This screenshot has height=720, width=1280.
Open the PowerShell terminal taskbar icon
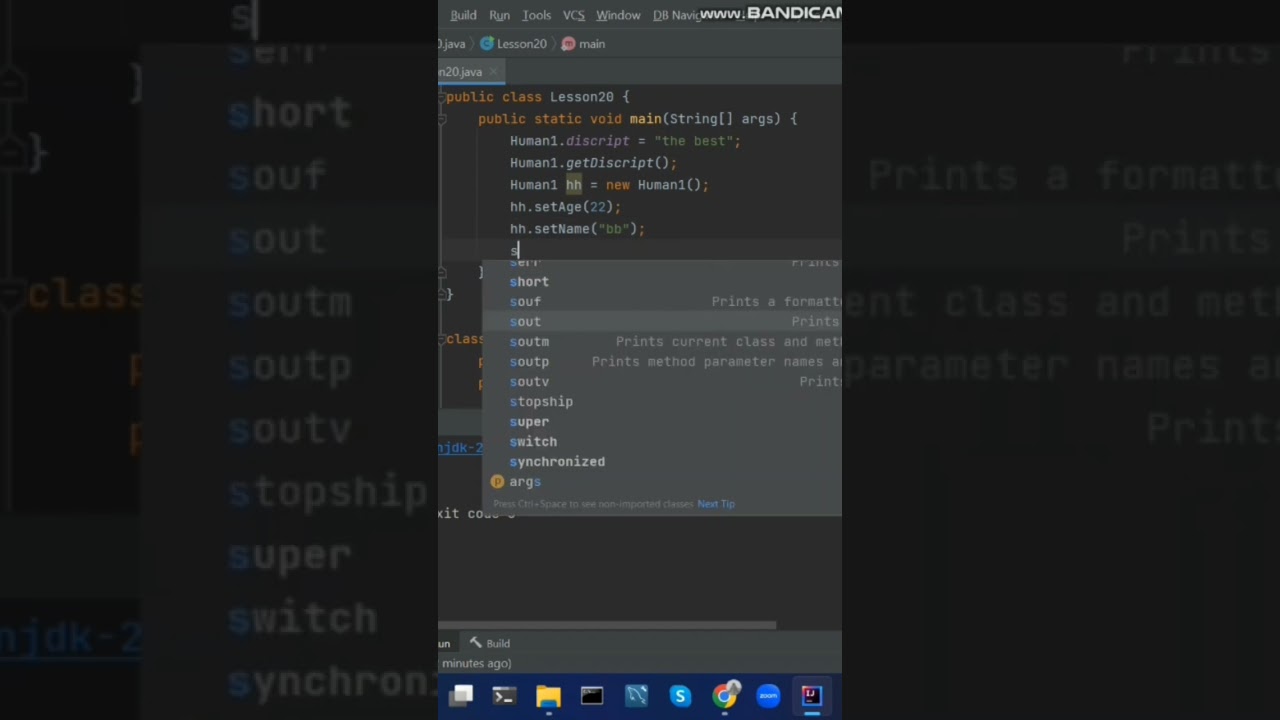coord(504,695)
